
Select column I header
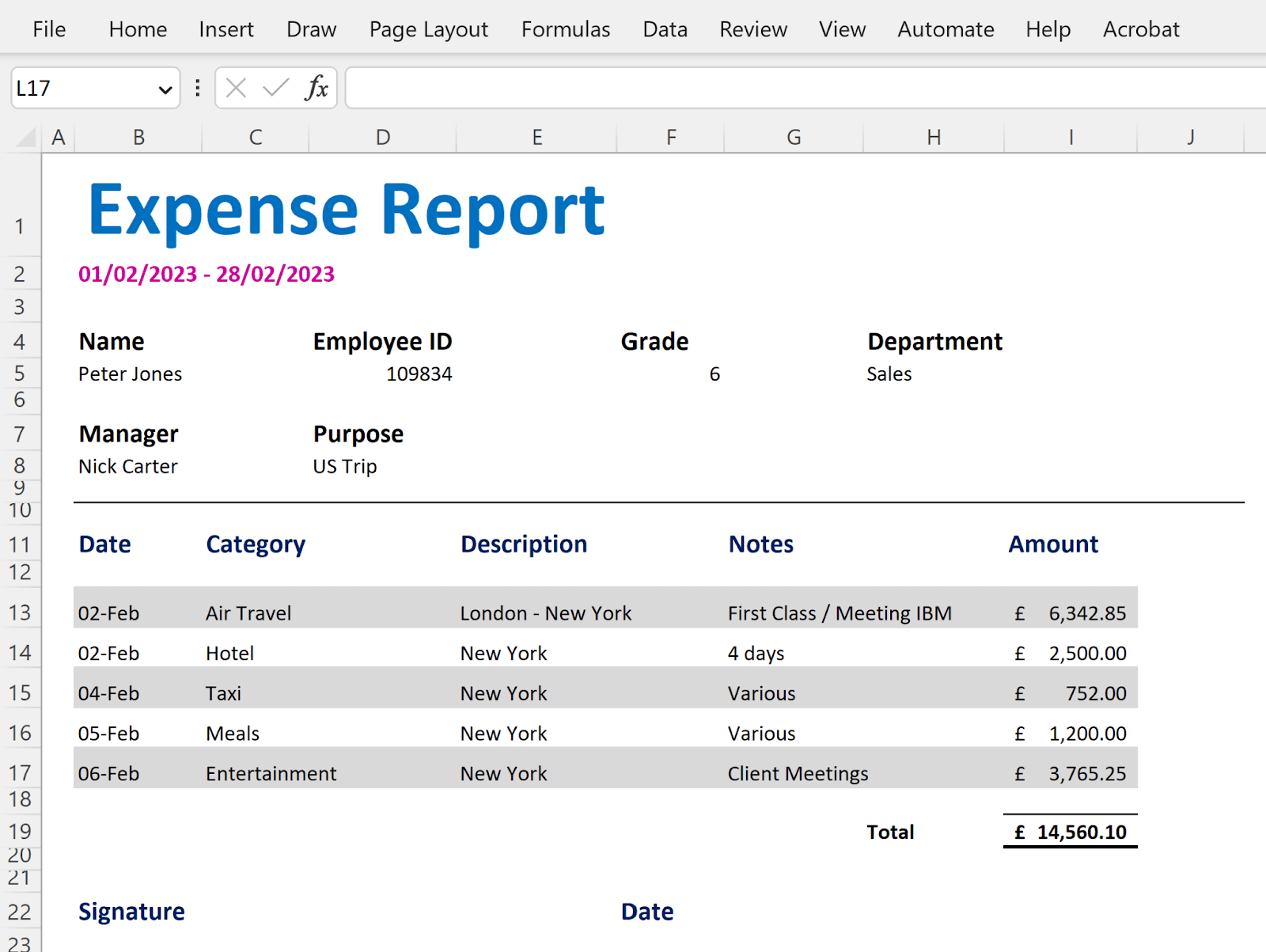(1071, 138)
